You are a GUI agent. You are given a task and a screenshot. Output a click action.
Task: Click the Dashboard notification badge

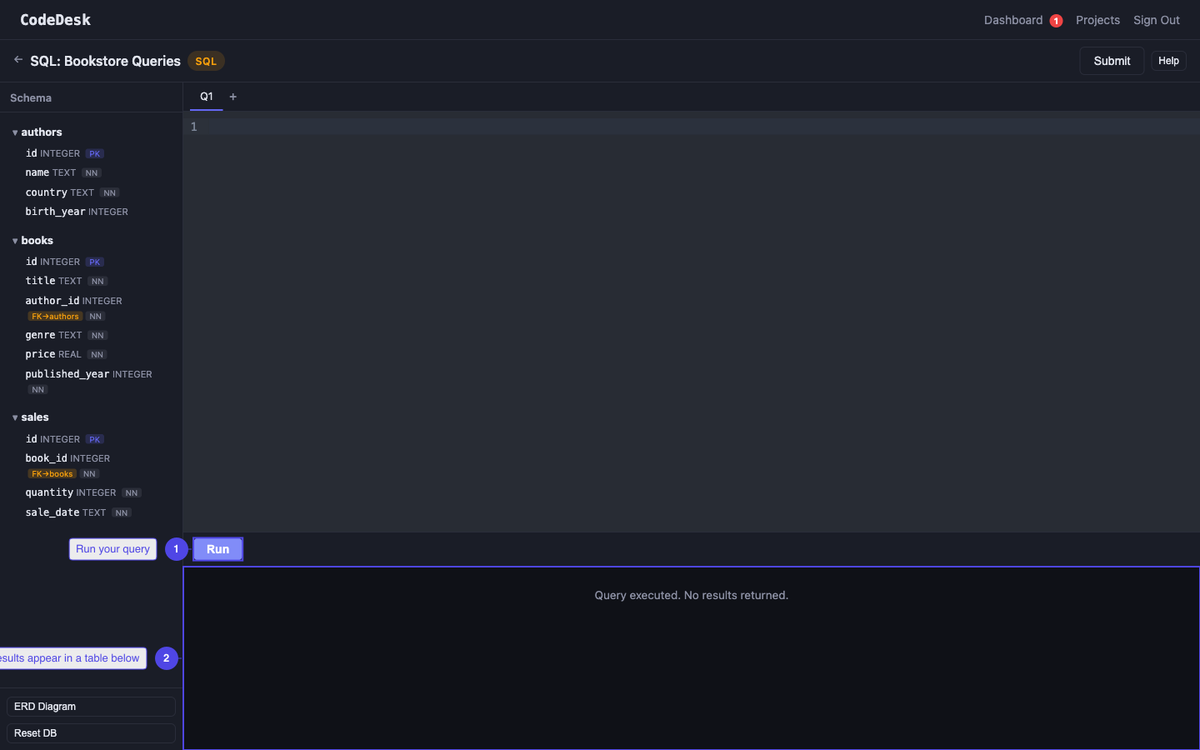pos(1057,19)
